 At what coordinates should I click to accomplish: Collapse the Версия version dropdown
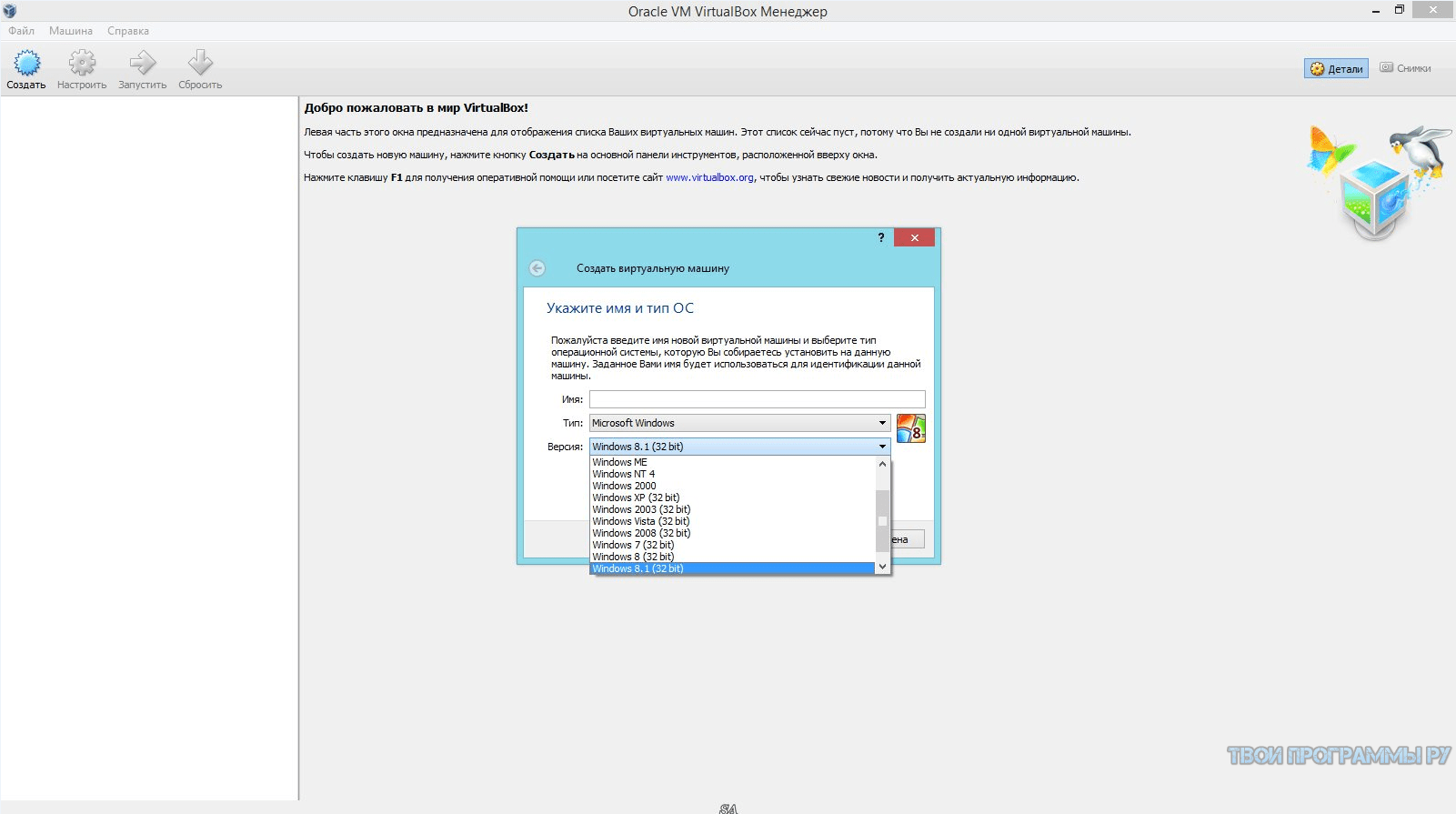[881, 447]
